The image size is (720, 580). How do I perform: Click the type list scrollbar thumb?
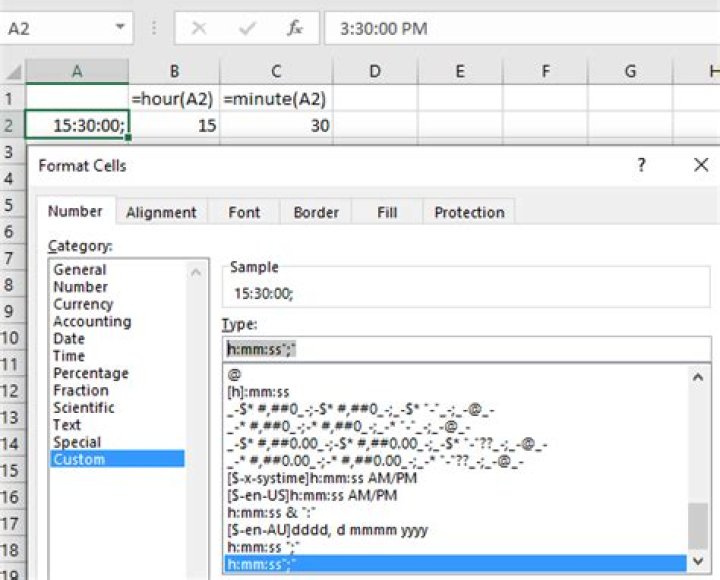(x=698, y=525)
